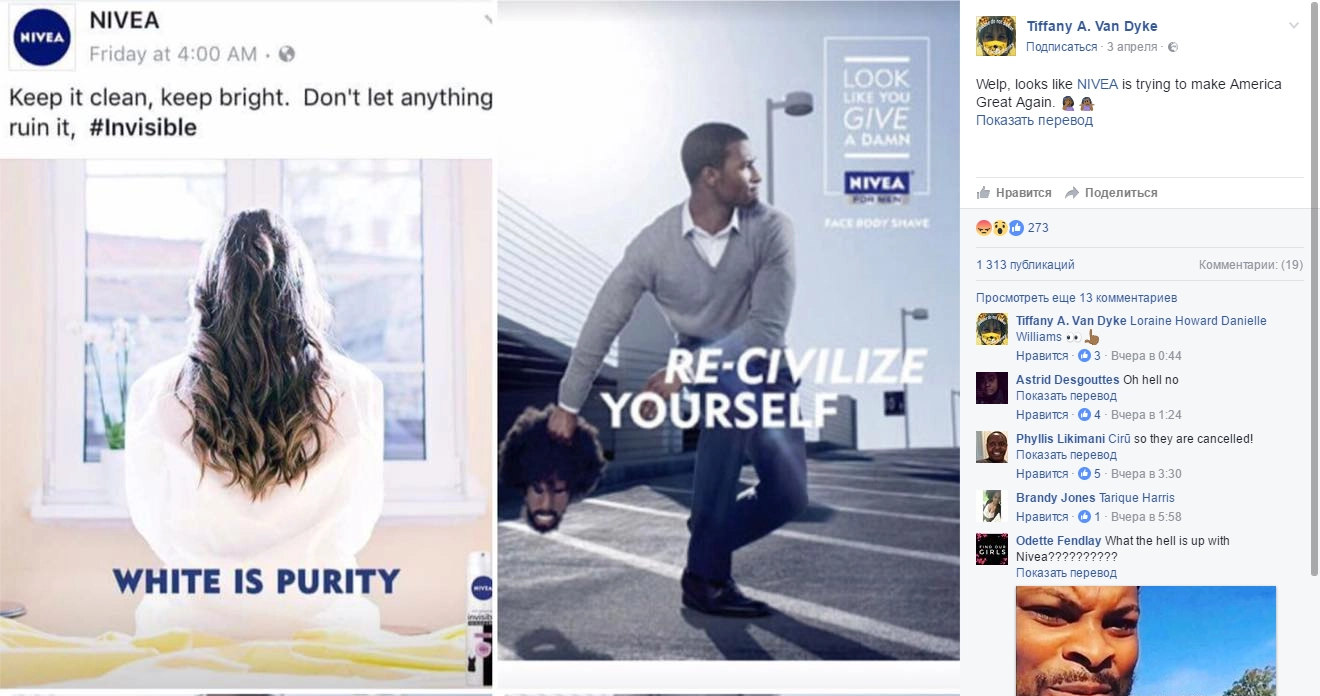Viewport: 1320px width, 696px height.
Task: Click the #Invisible hashtag
Action: 143,128
